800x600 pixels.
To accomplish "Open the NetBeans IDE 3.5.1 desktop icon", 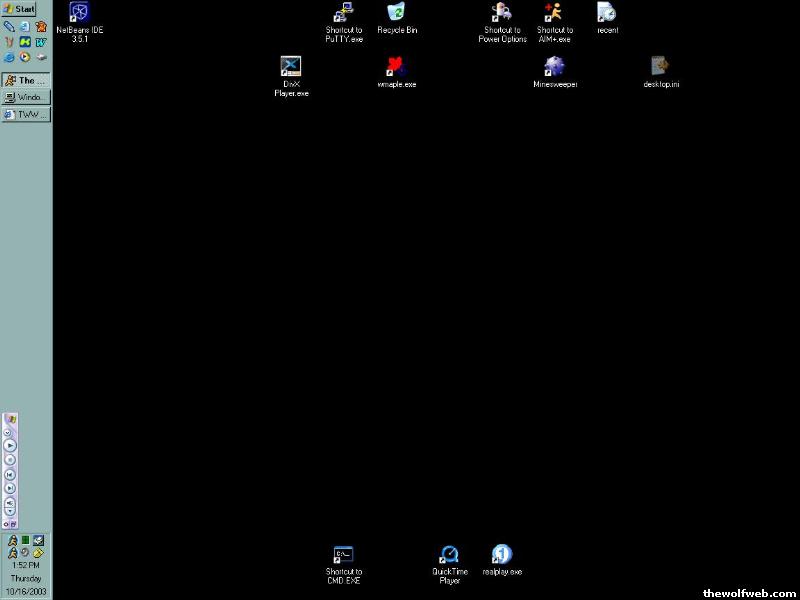I will pos(79,13).
